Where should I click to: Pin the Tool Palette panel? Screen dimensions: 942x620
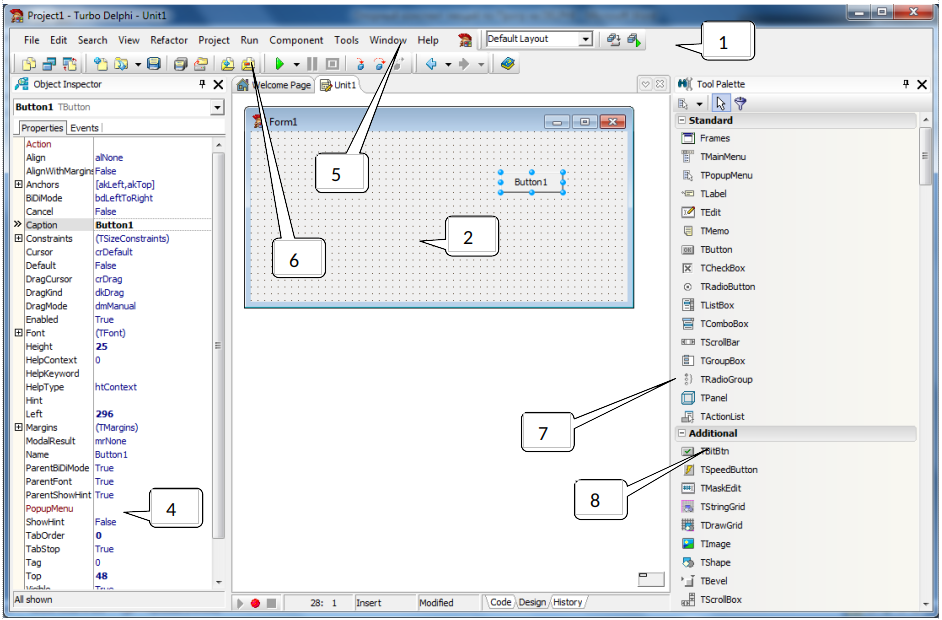[906, 85]
